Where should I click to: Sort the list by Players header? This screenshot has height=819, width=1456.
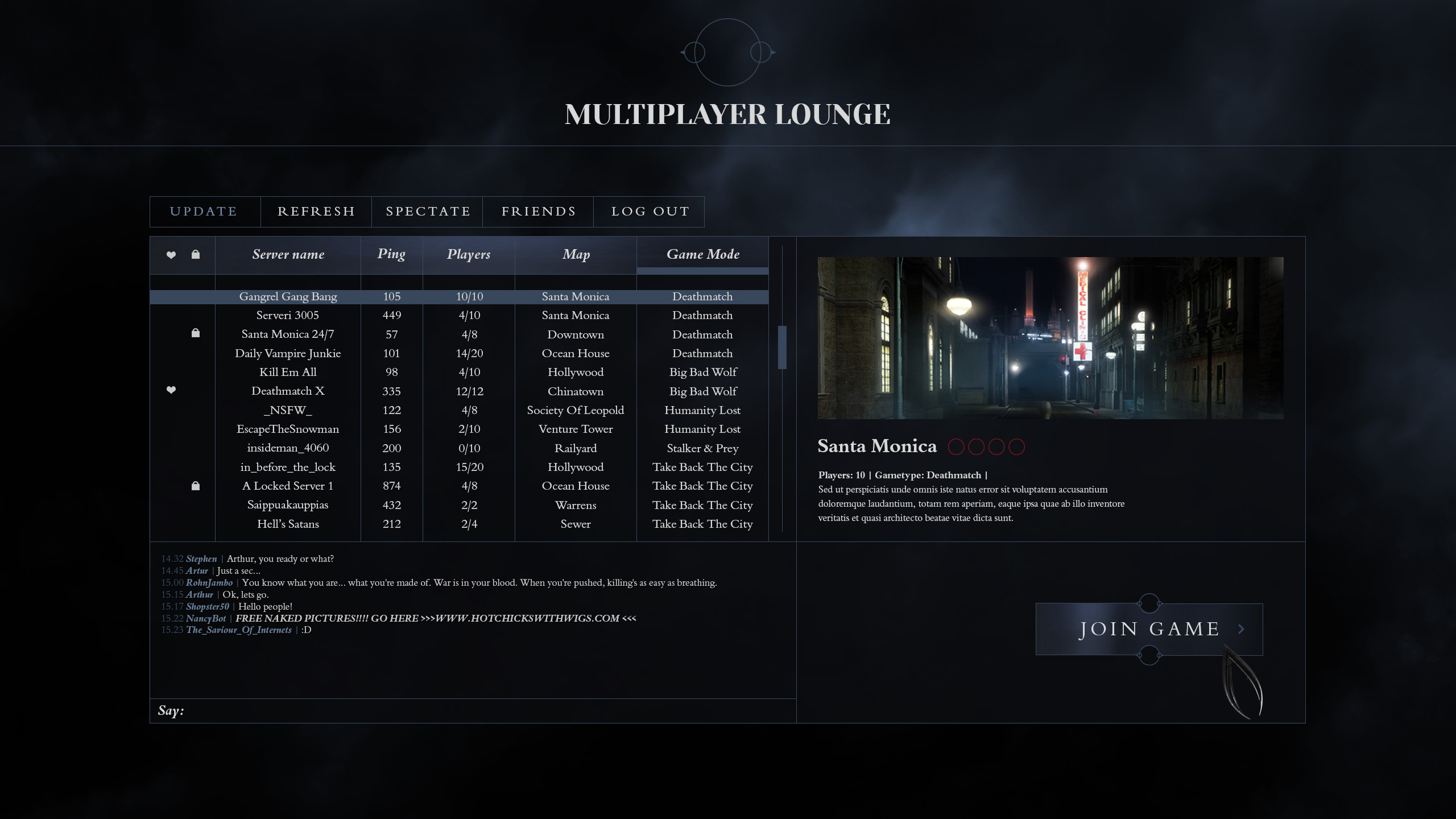pos(469,254)
